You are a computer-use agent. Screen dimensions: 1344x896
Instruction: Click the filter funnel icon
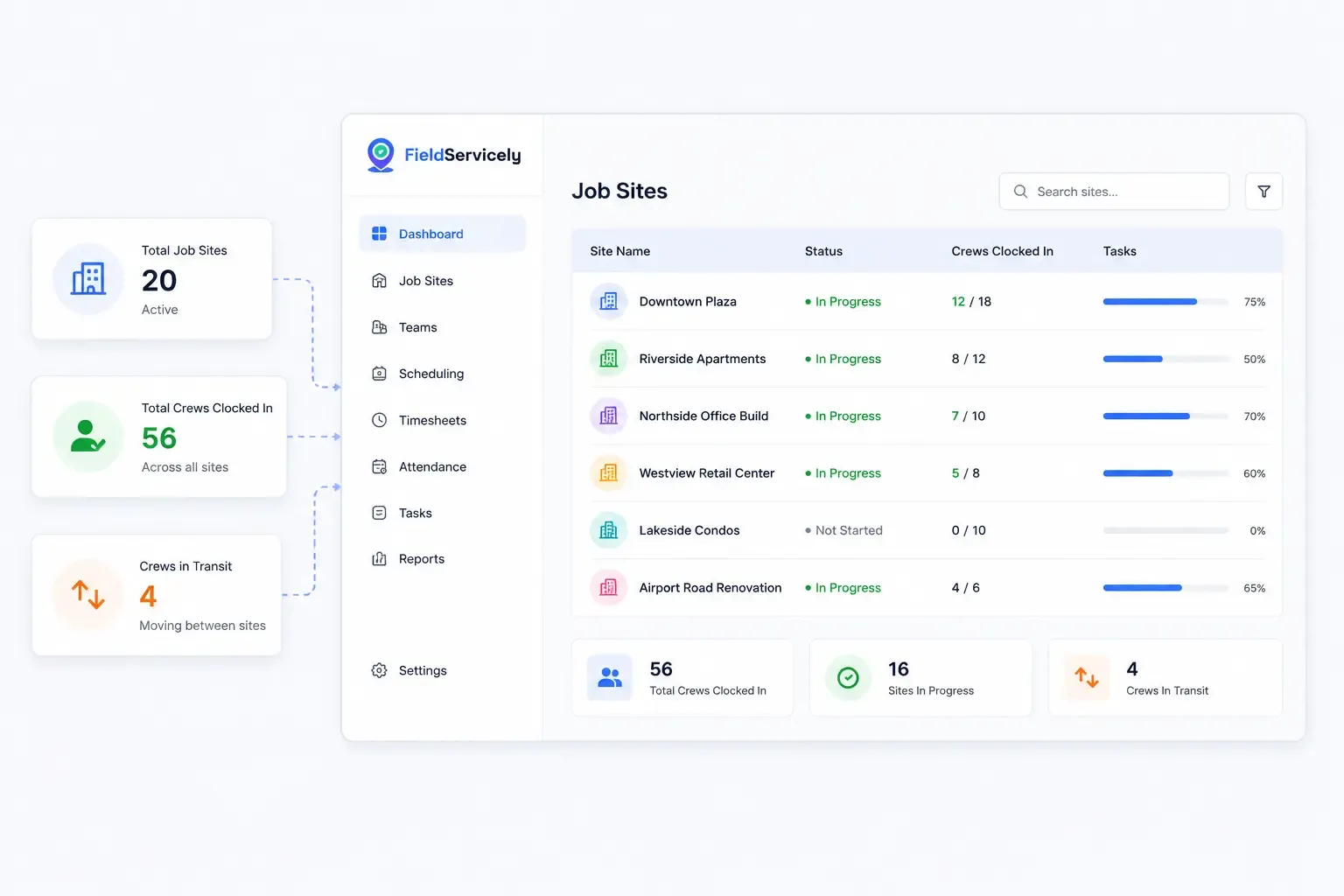point(1263,192)
